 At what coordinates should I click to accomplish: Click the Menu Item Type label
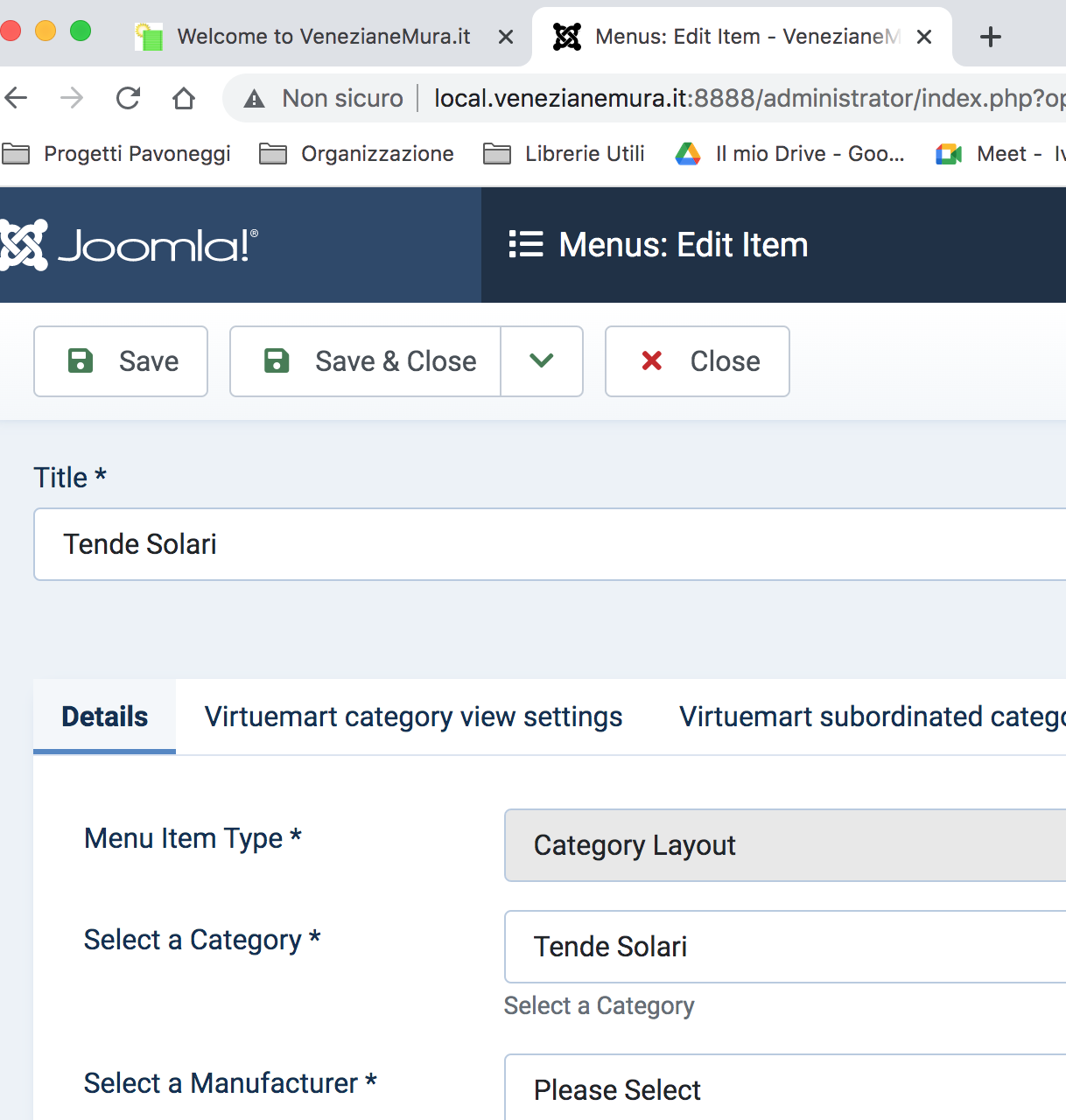(x=193, y=838)
